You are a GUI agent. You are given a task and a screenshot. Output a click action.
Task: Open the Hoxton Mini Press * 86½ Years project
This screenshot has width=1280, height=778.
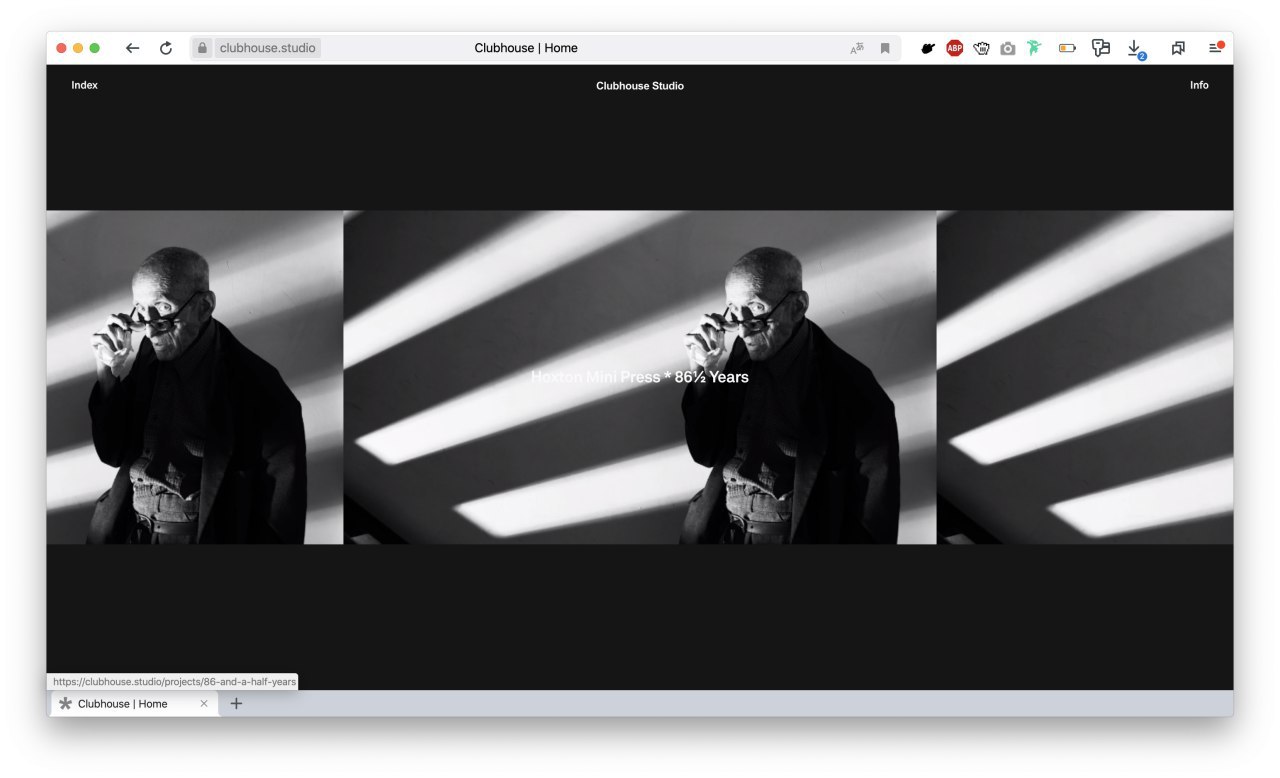point(640,377)
